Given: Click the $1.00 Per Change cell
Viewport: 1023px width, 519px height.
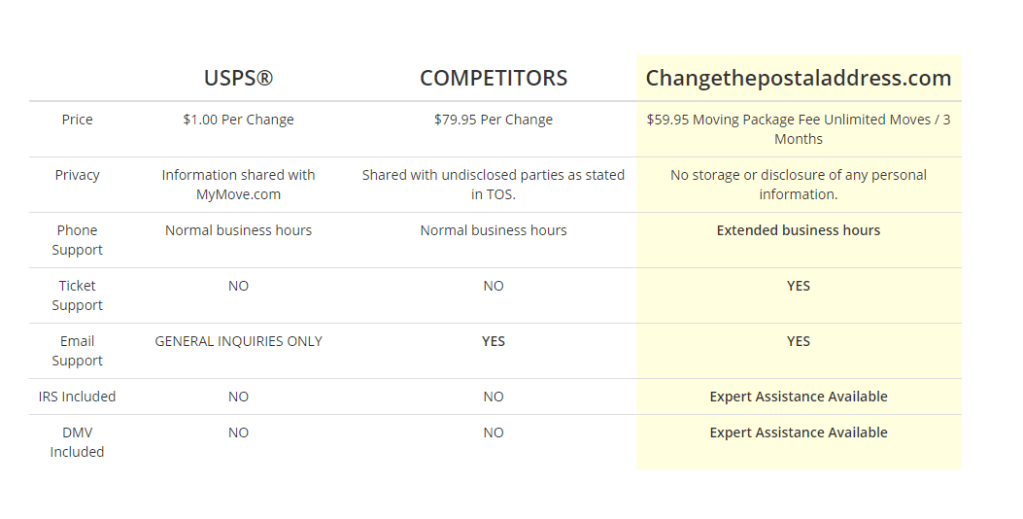Looking at the screenshot, I should [238, 120].
